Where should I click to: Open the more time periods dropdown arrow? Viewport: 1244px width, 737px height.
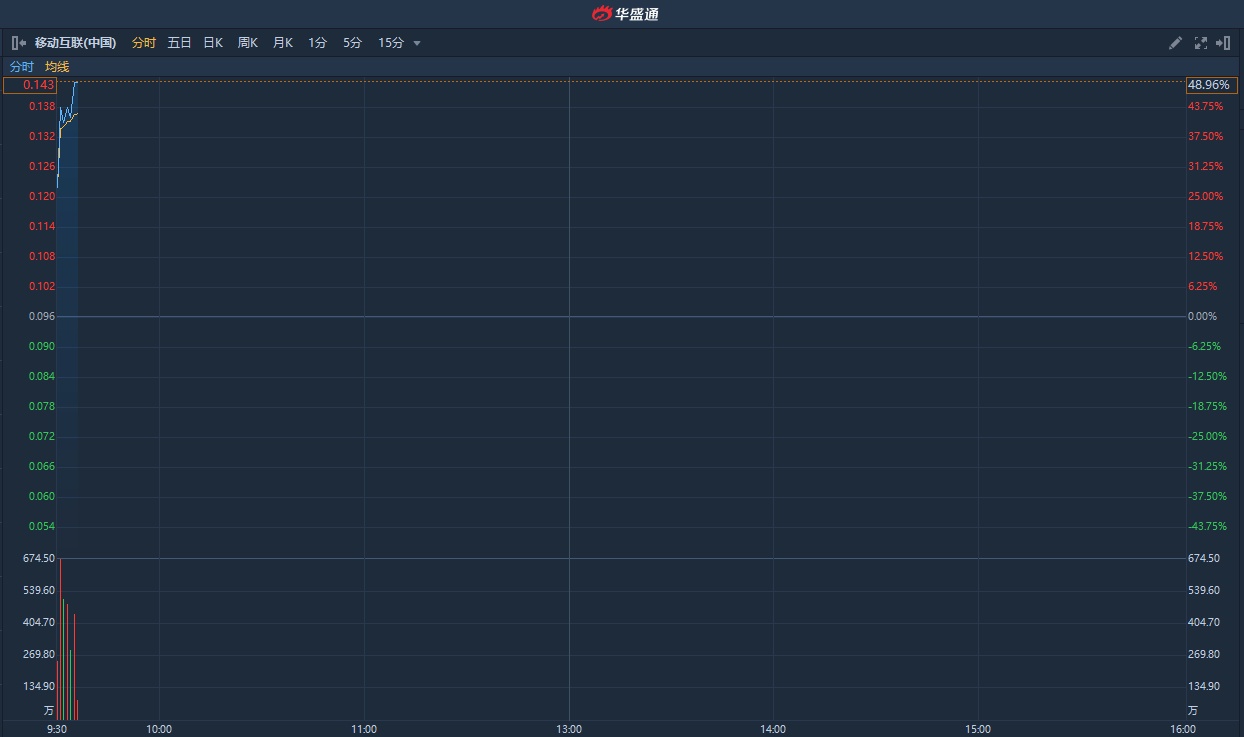[417, 43]
